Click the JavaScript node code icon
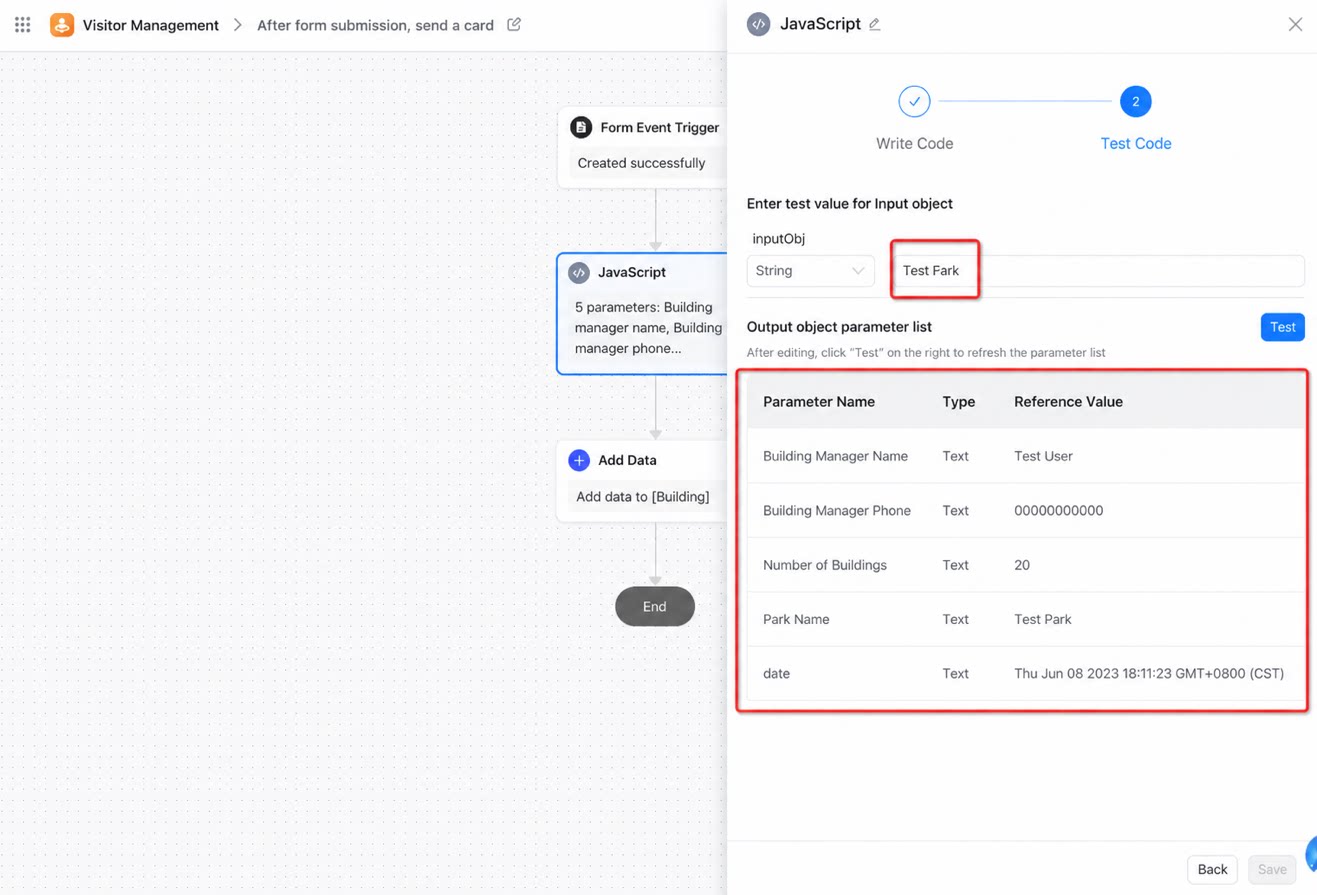Image resolution: width=1317 pixels, height=895 pixels. [579, 272]
